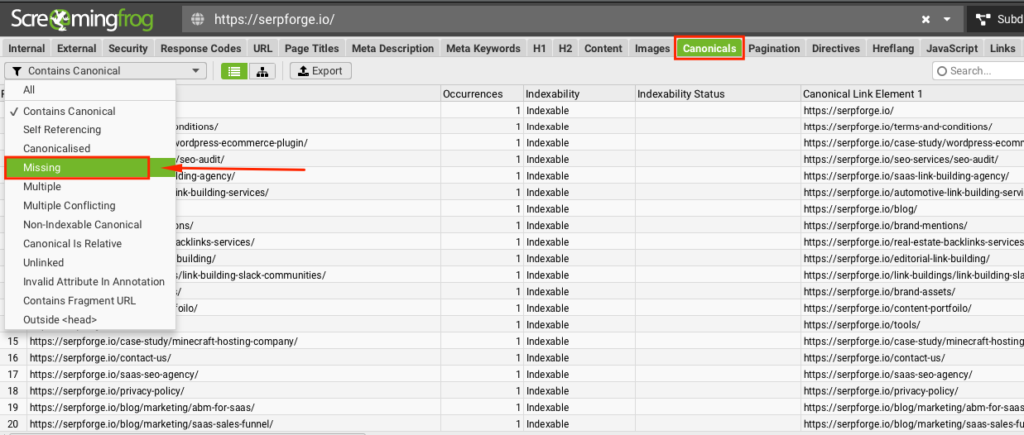Open the Contains Canonical filter dropdown
The width and height of the screenshot is (1024, 435).
point(105,71)
